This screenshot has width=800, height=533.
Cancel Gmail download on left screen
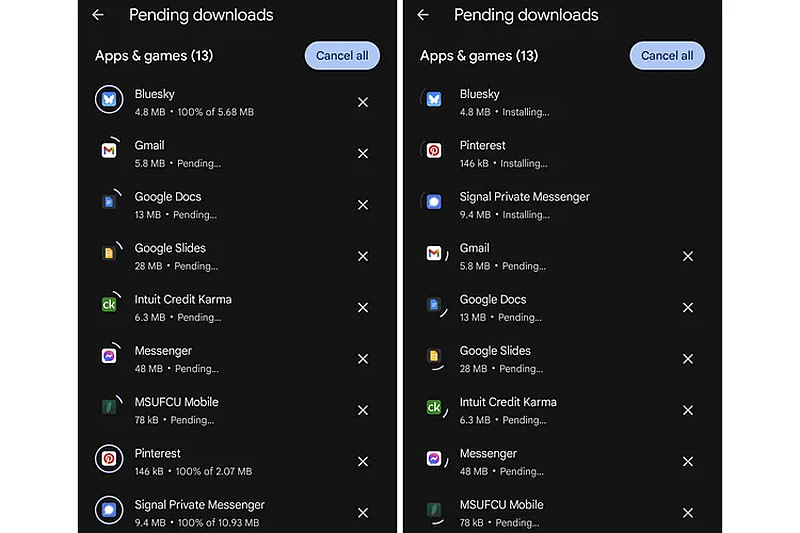[x=363, y=154]
